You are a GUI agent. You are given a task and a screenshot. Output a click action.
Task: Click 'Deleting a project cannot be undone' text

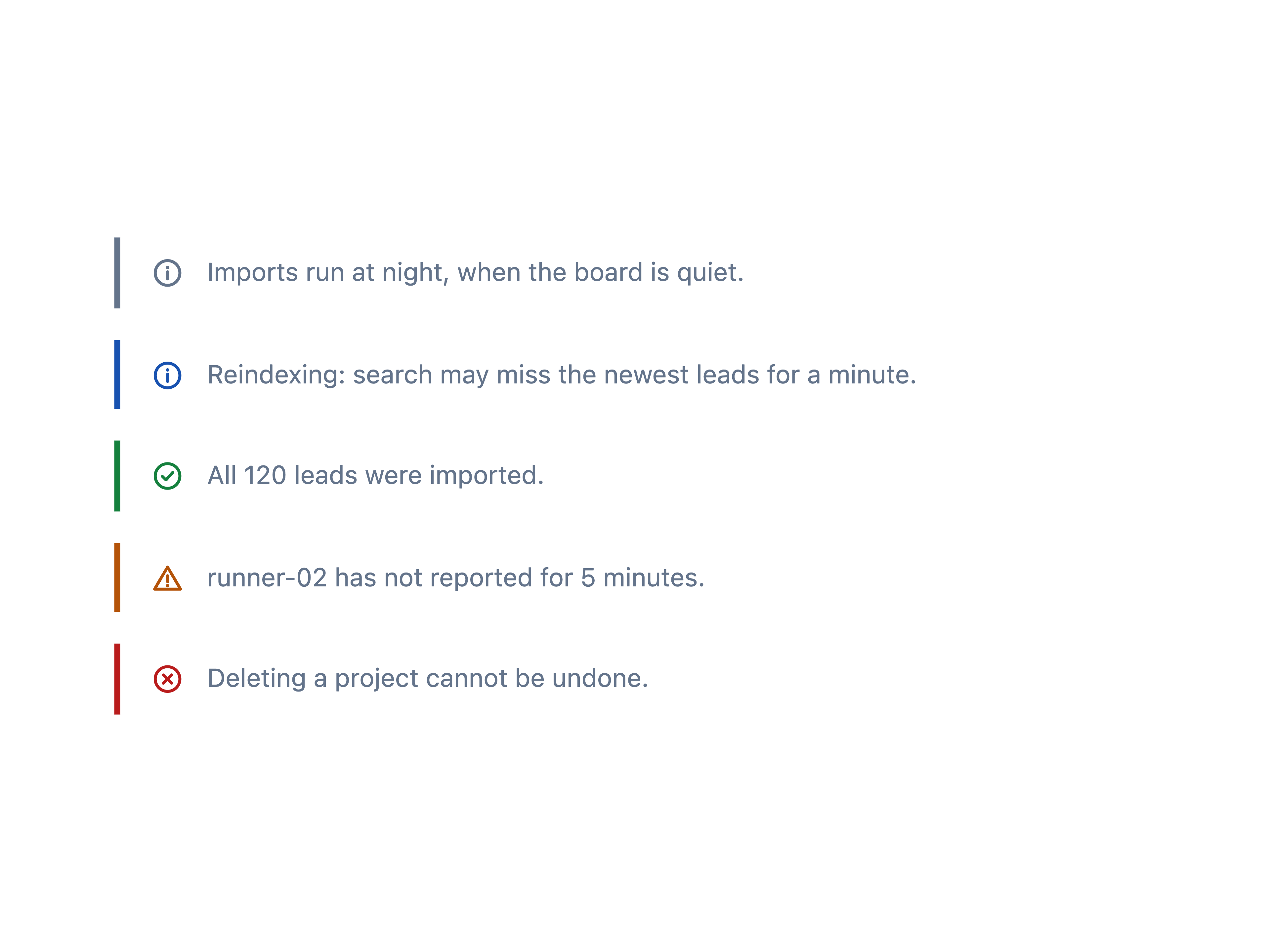pos(428,679)
